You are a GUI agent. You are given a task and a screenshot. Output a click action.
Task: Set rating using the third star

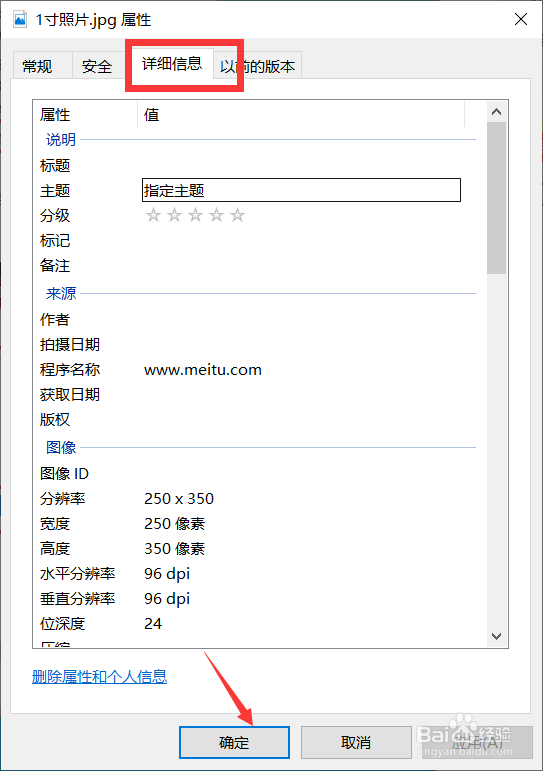click(x=195, y=215)
